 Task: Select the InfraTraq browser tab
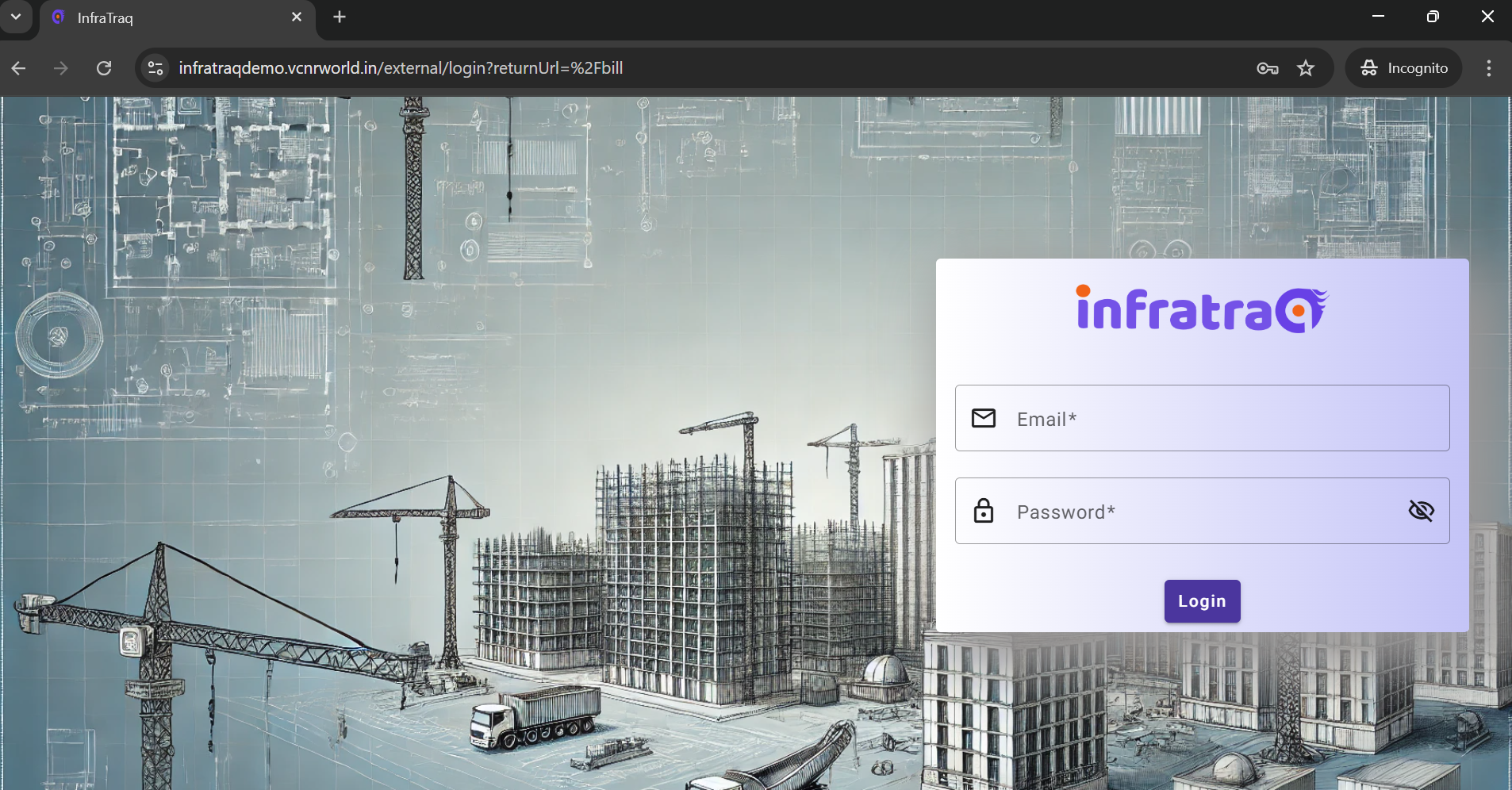click(x=178, y=18)
